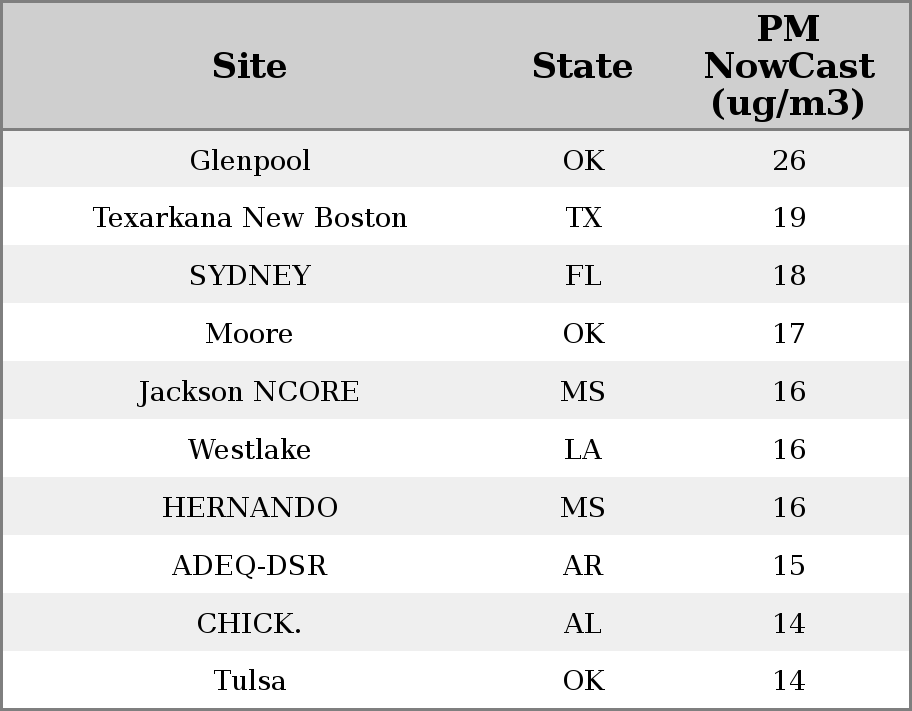Select the Texarkana New Boston cell
Image resolution: width=912 pixels, height=711 pixels.
tap(250, 218)
